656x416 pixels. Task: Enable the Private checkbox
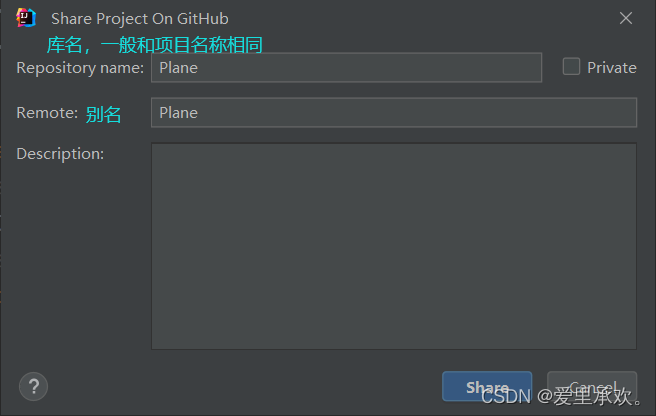click(x=571, y=67)
